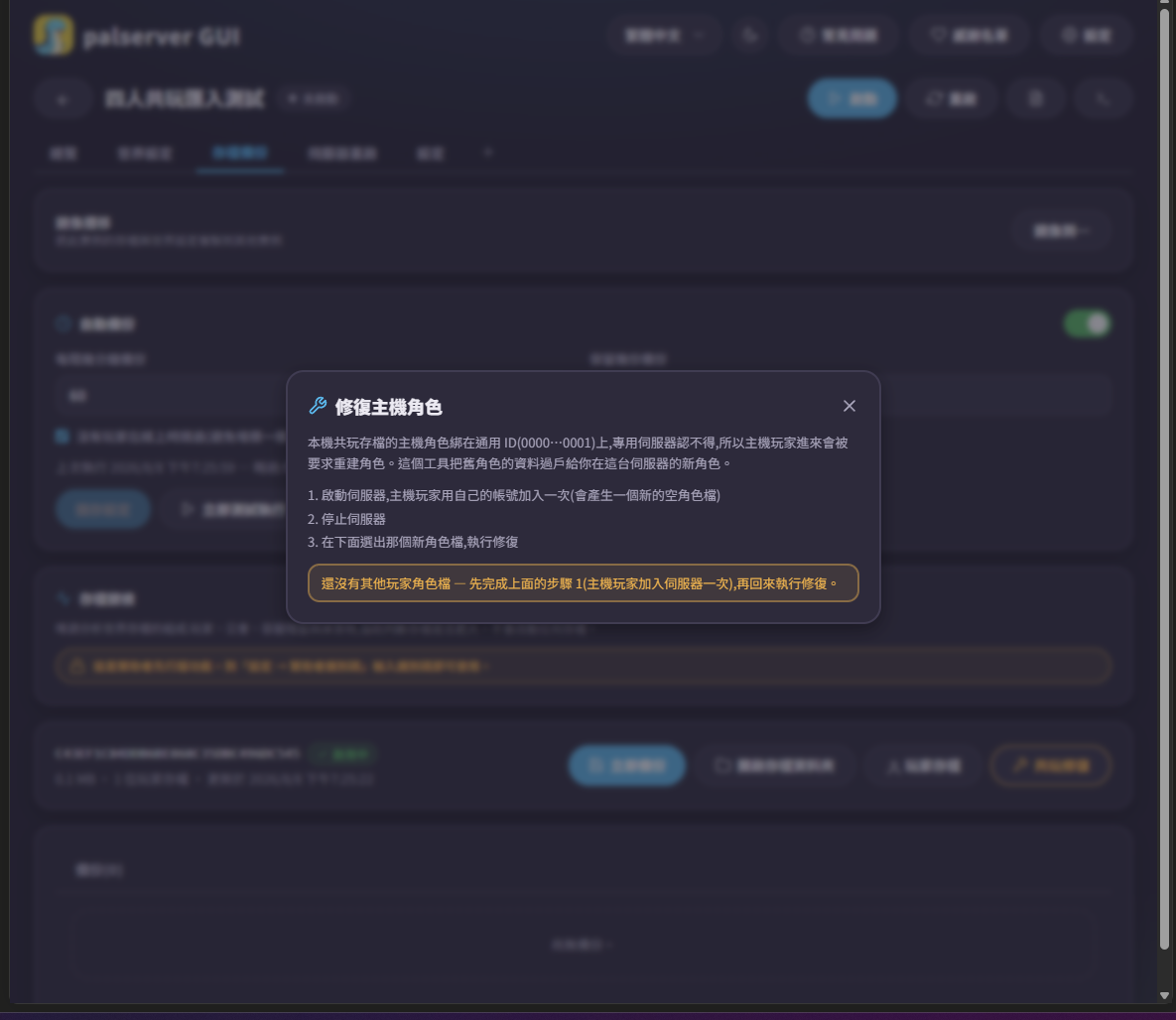Click the rightmost round icon button below header
The height and width of the screenshot is (1020, 1176).
click(x=1102, y=98)
